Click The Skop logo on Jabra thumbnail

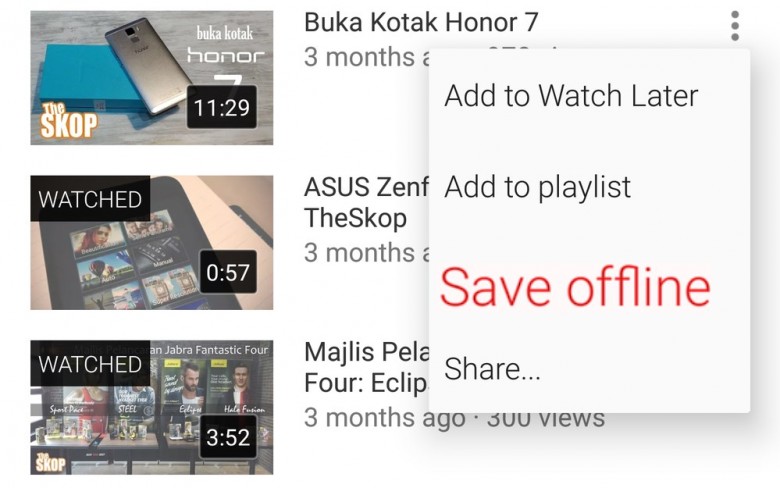(x=50, y=462)
